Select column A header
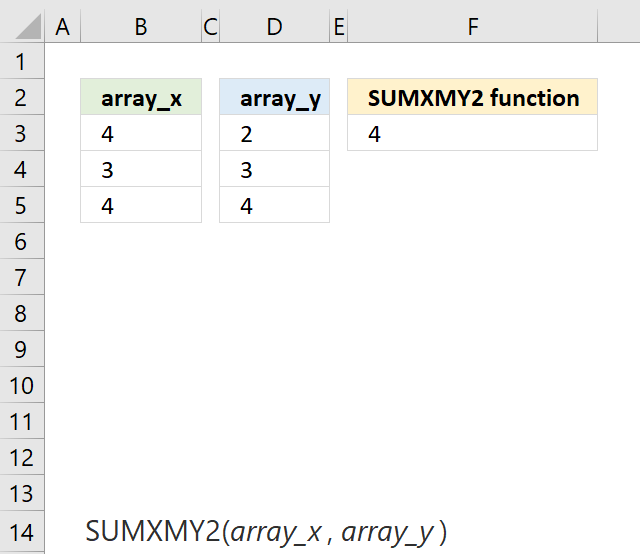The height and width of the screenshot is (554, 640). click(62, 27)
